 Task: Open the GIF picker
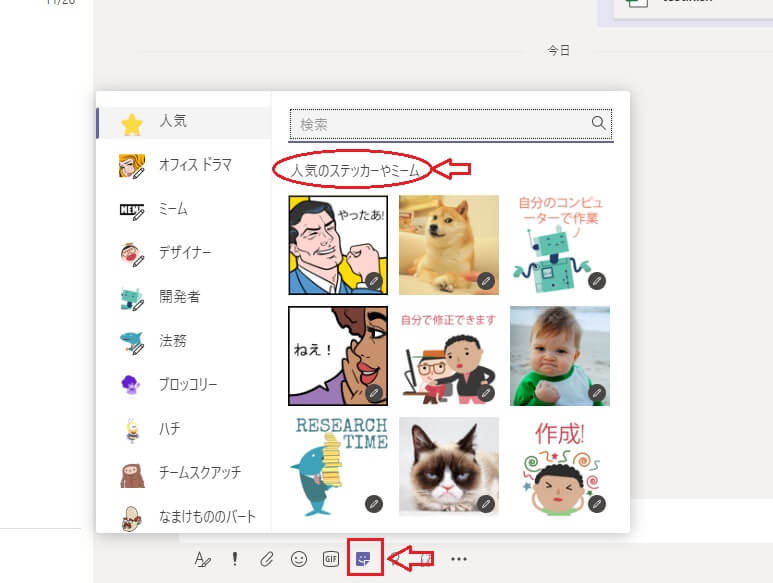coord(330,559)
